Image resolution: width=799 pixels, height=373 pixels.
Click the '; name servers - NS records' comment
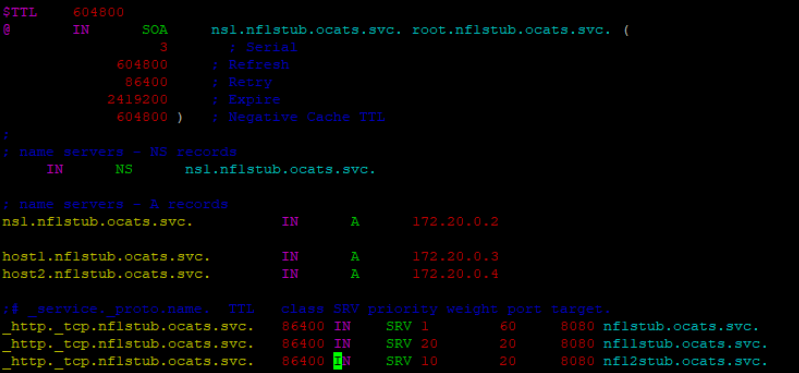(x=120, y=152)
